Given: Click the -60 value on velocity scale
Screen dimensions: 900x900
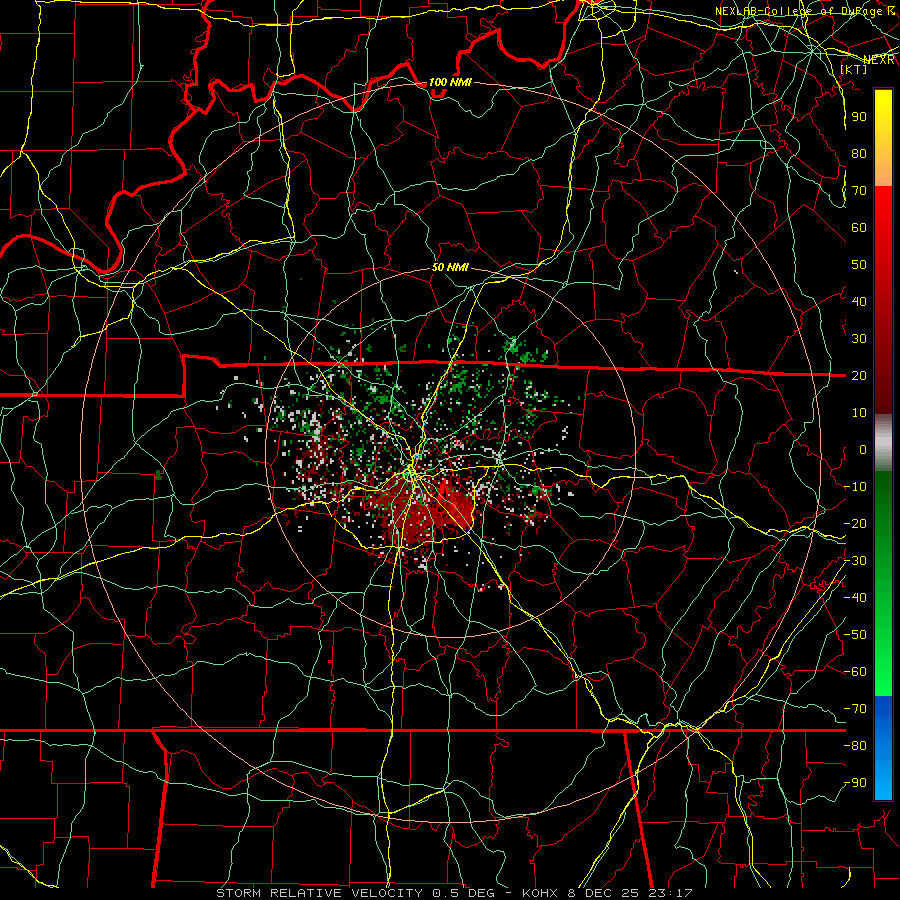Looking at the screenshot, I should (855, 672).
